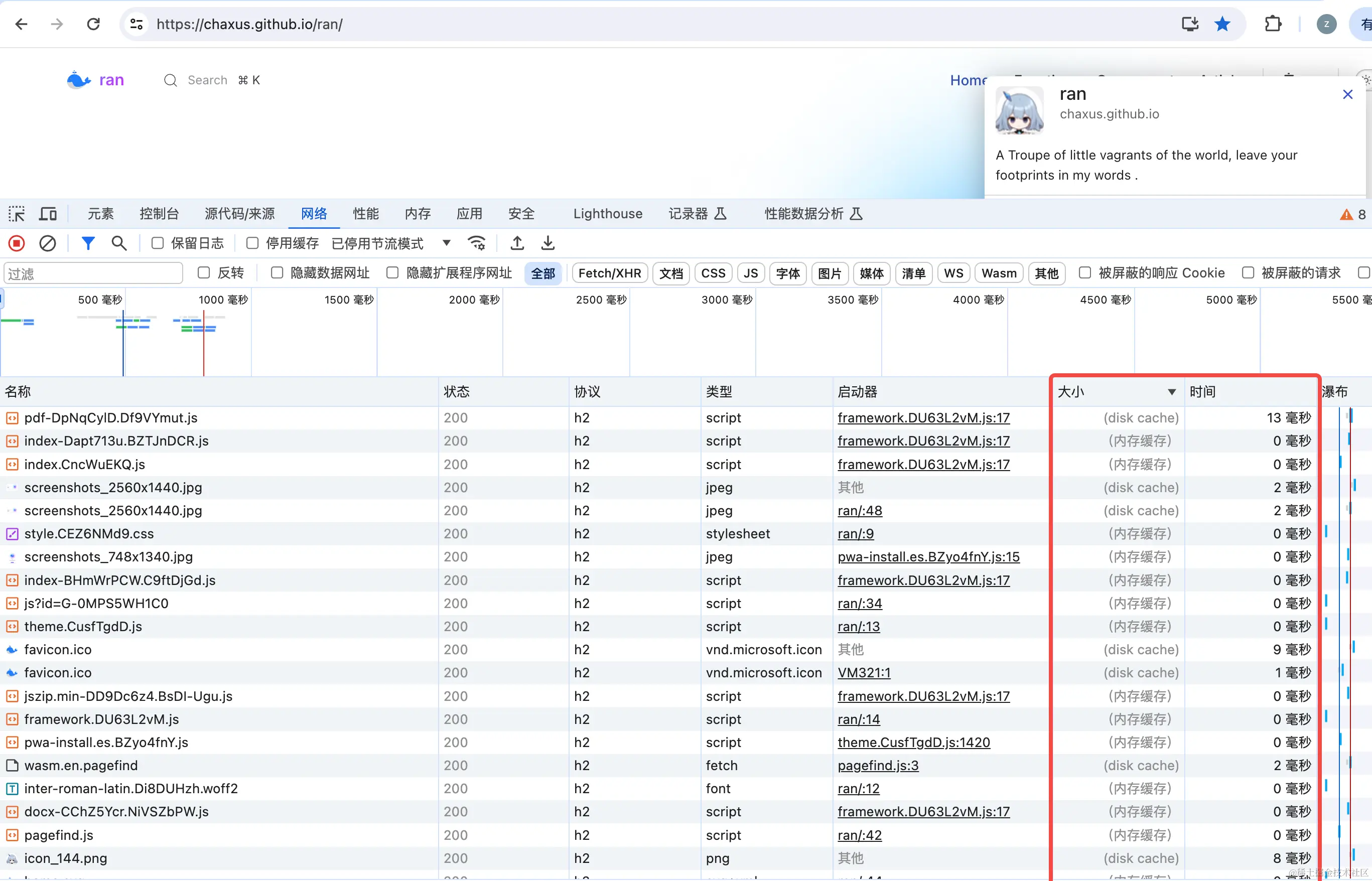
Task: Toggle the device toolbar icon
Action: coord(48,214)
